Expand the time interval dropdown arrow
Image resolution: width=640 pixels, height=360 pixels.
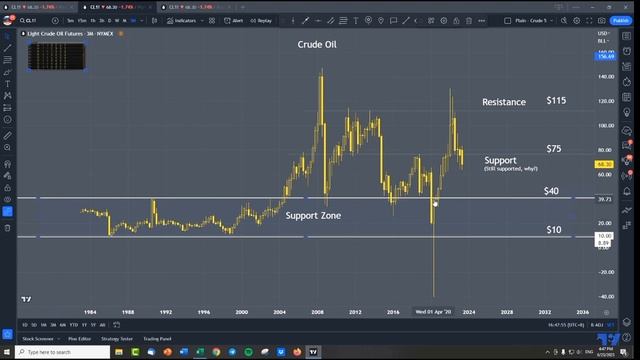point(142,21)
